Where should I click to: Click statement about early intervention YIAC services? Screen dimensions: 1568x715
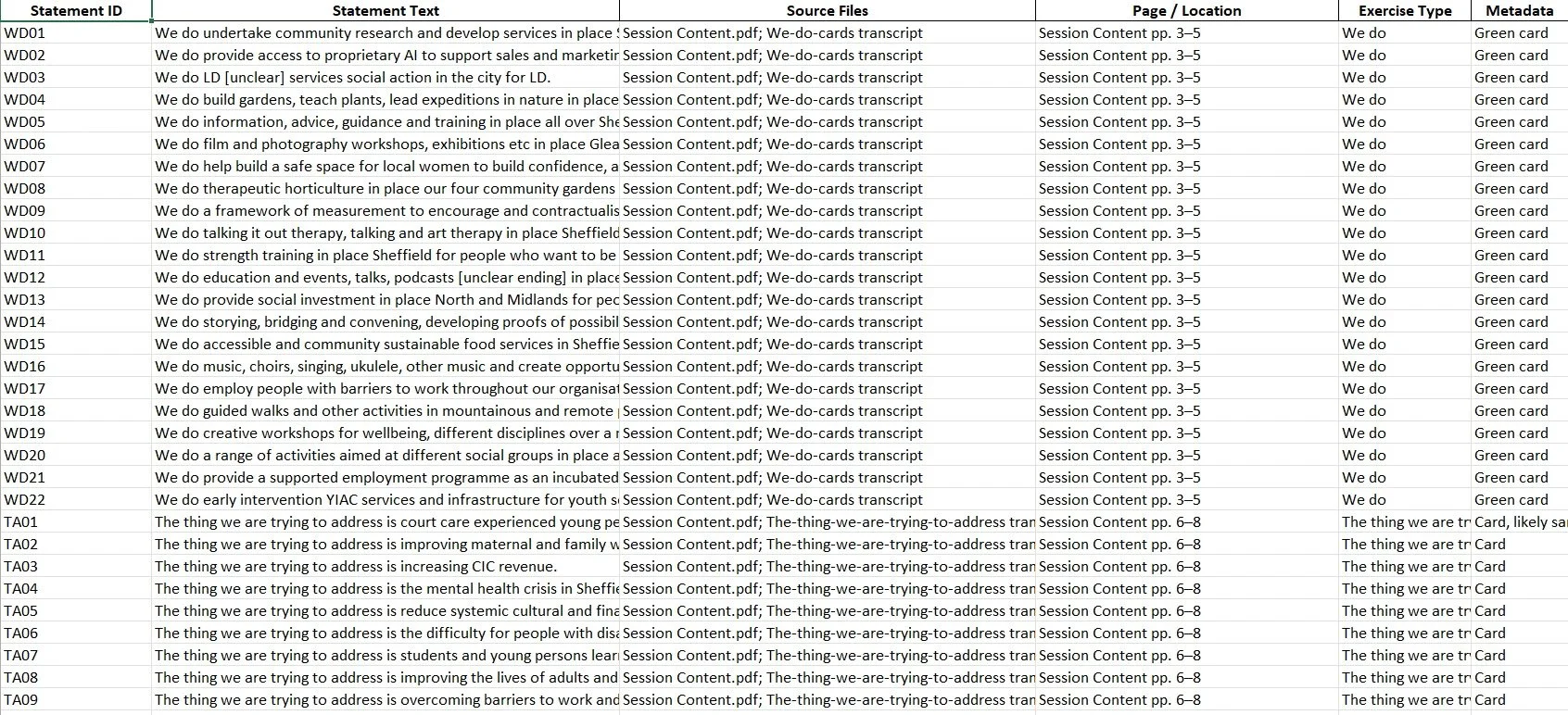(x=386, y=499)
